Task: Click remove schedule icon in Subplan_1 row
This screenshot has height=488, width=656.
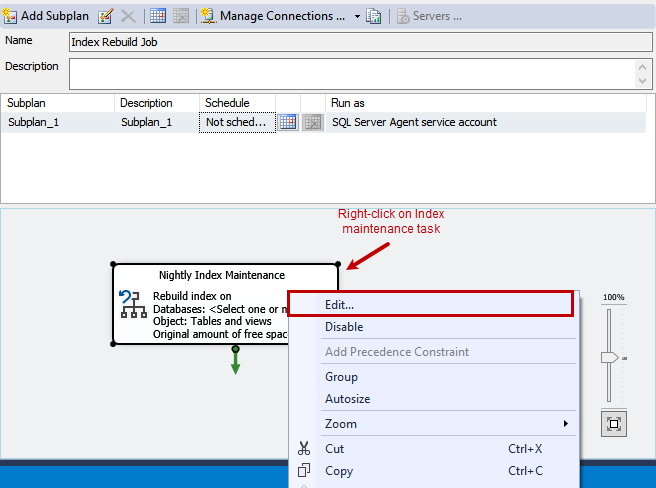Action: pyautogui.click(x=312, y=122)
